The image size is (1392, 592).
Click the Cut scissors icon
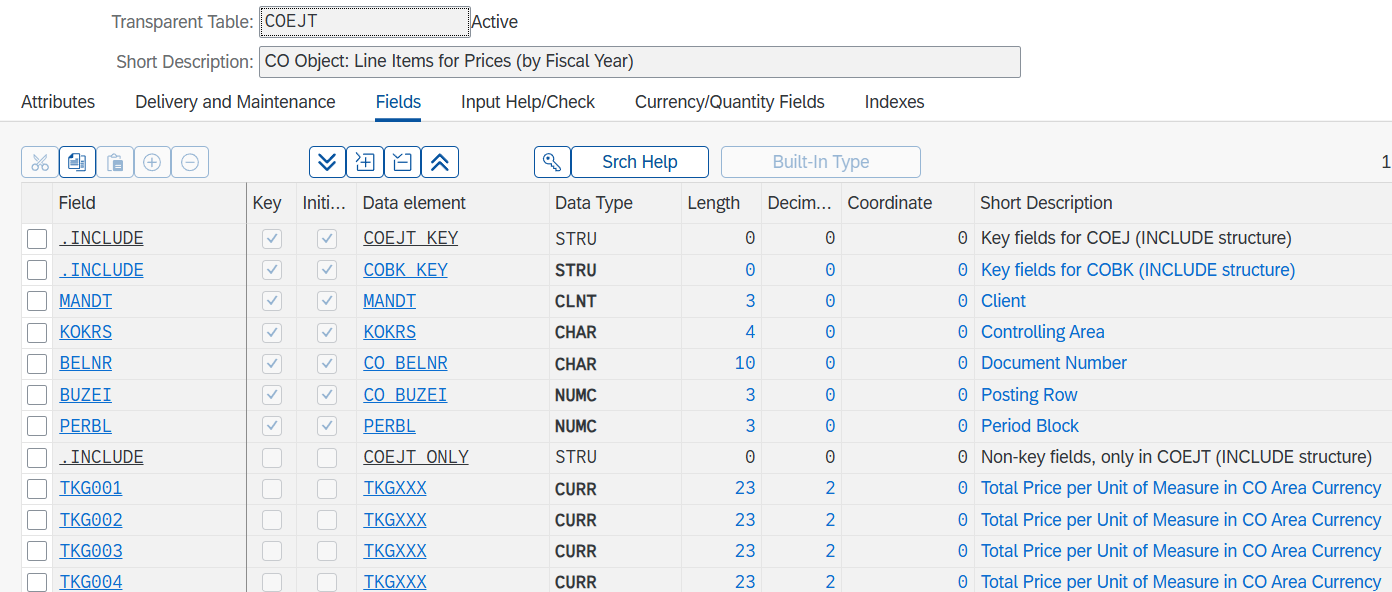(40, 162)
